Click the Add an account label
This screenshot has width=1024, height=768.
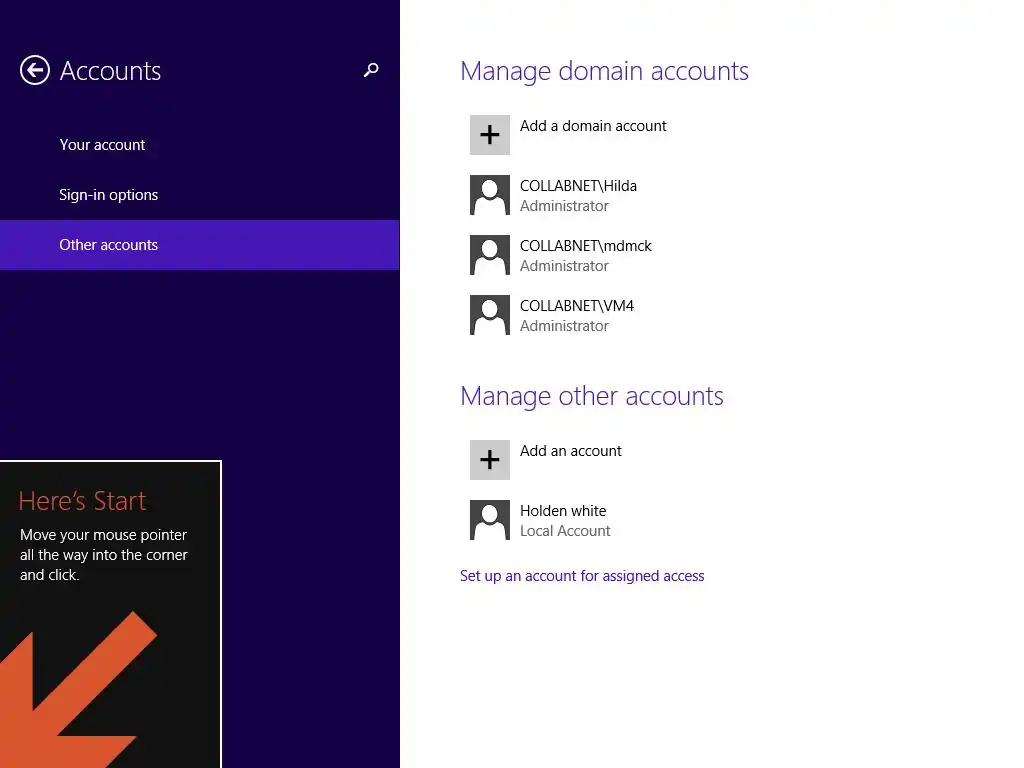571,451
